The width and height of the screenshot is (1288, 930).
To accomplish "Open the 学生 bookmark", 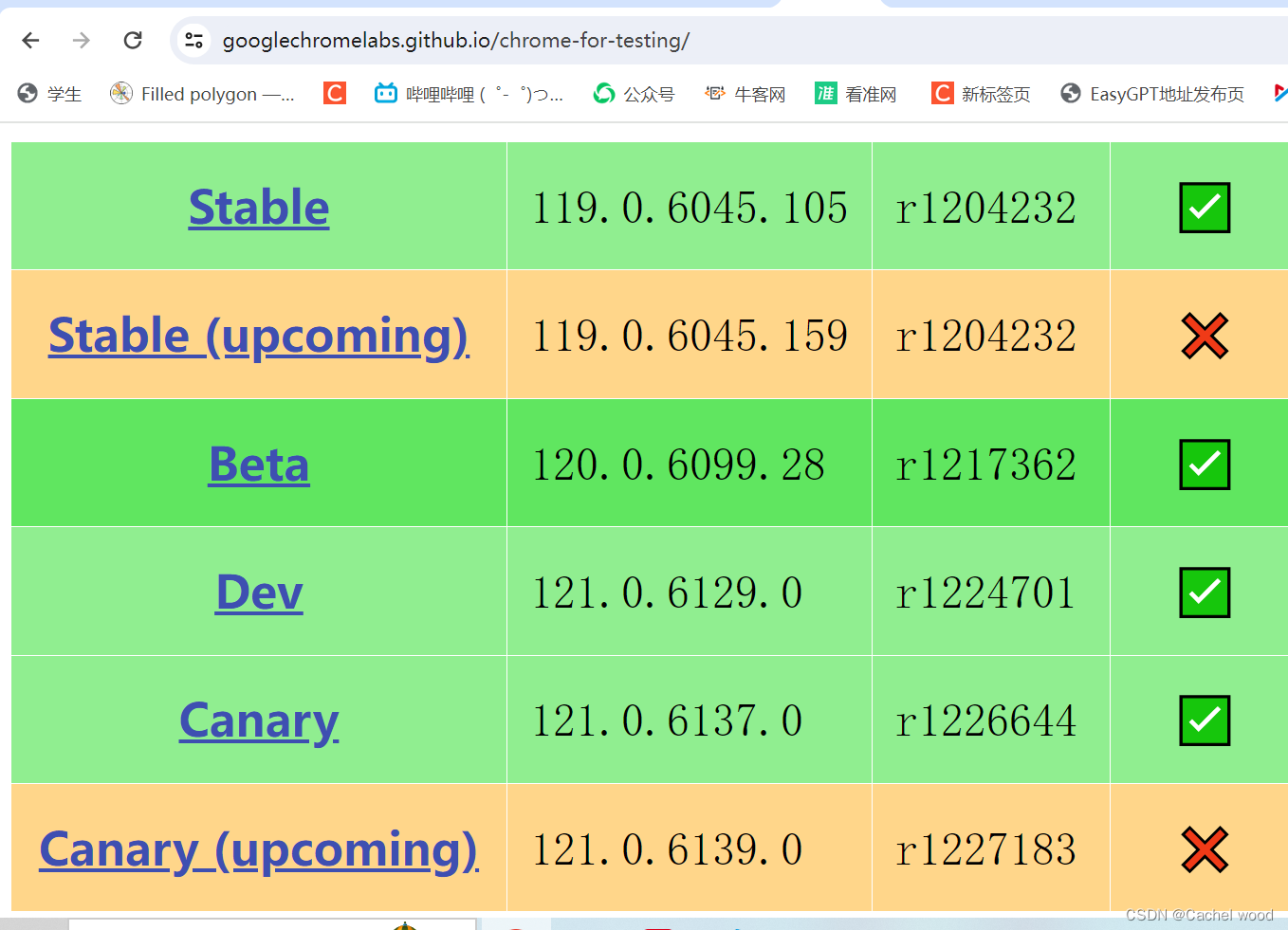I will [50, 93].
